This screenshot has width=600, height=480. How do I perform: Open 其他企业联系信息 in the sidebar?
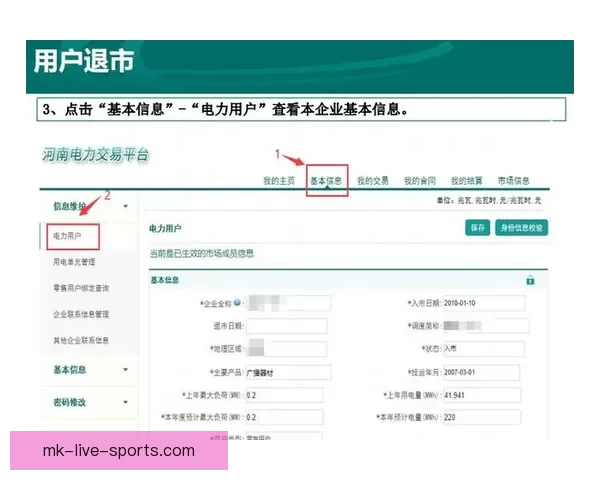tap(81, 340)
